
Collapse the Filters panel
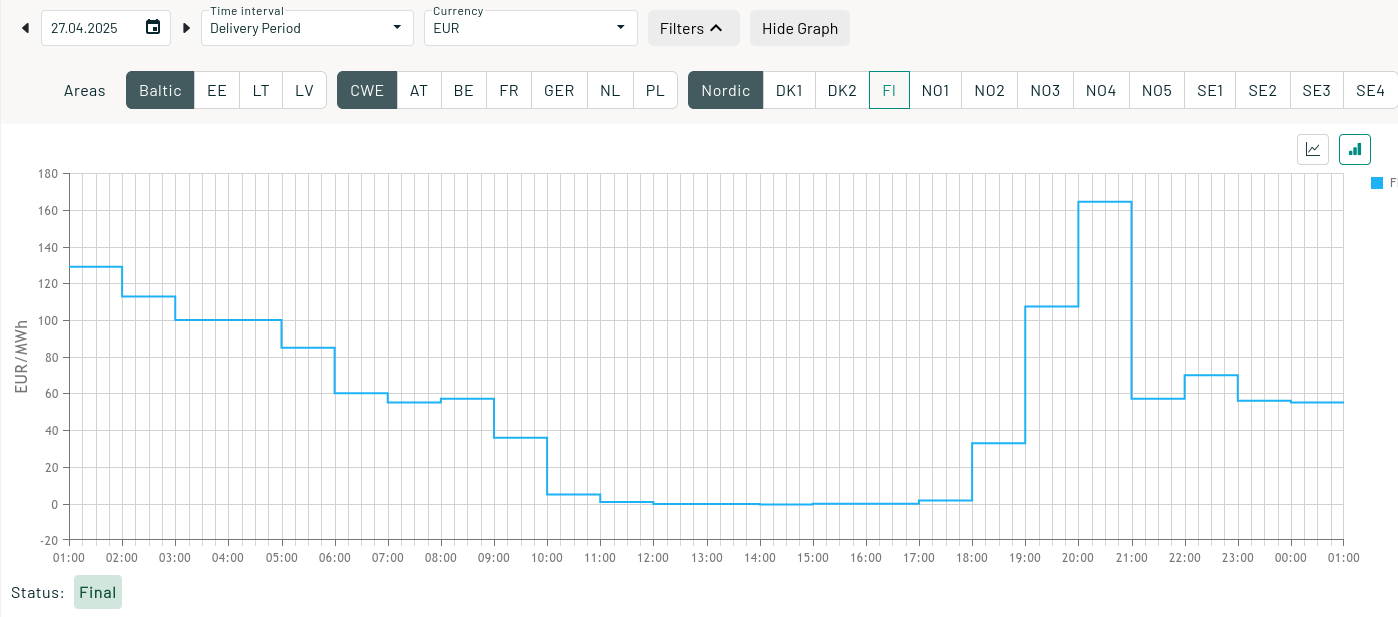click(x=693, y=28)
